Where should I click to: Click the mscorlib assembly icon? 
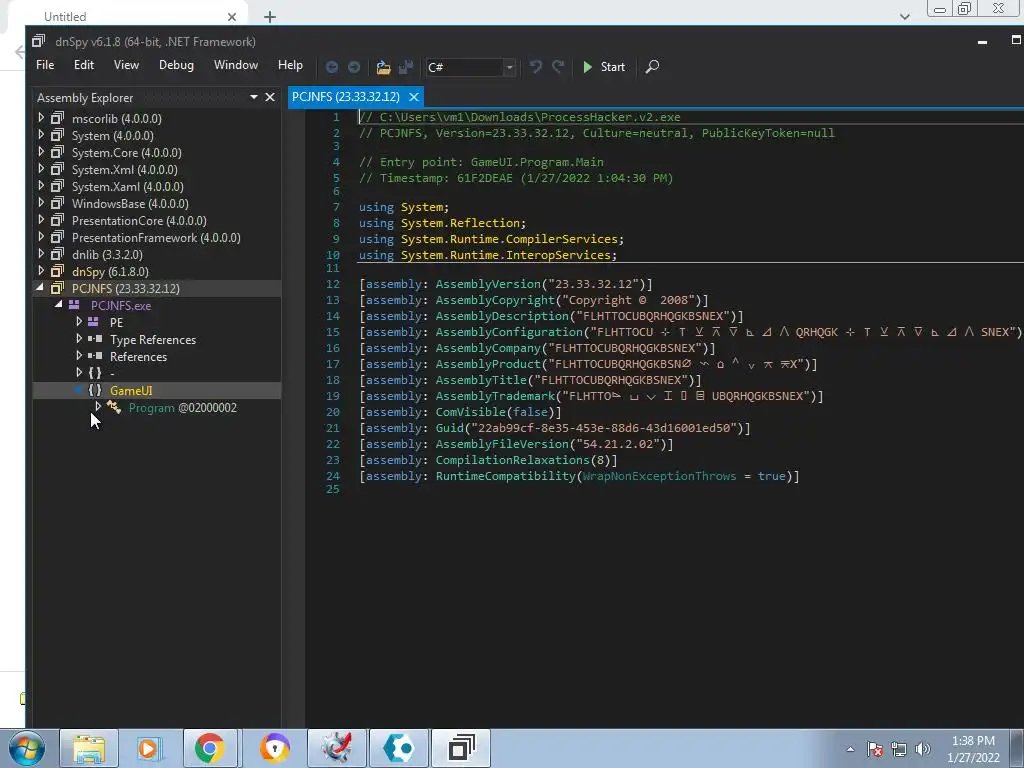(x=57, y=118)
